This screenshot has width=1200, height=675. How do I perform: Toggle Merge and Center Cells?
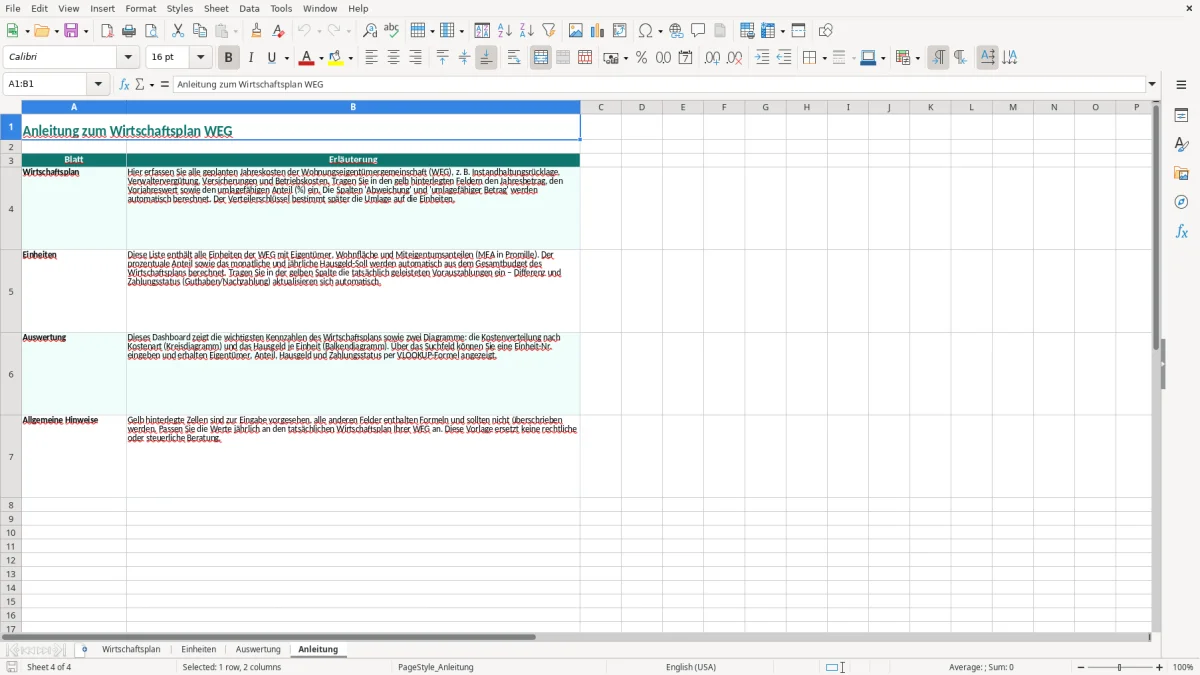tap(541, 58)
